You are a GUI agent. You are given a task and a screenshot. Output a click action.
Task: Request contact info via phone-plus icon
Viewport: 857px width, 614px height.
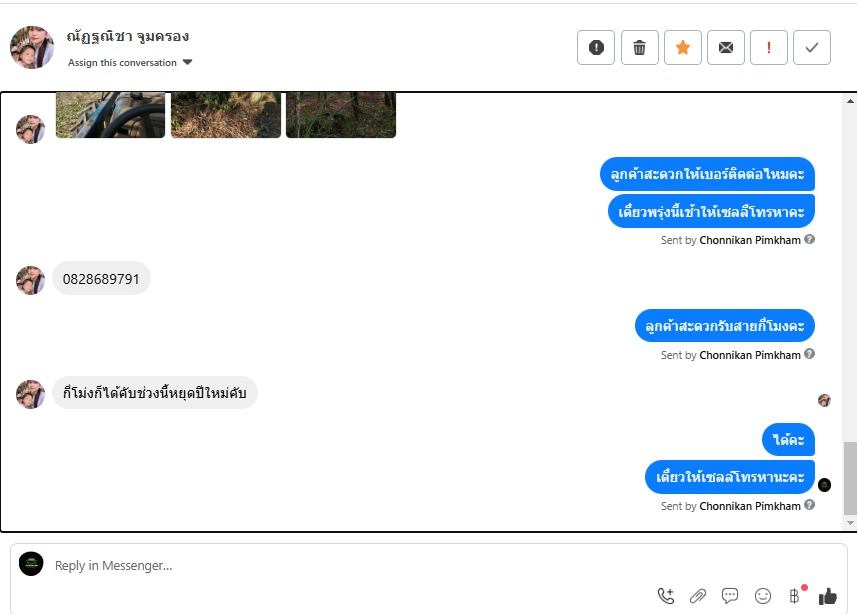pos(666,596)
